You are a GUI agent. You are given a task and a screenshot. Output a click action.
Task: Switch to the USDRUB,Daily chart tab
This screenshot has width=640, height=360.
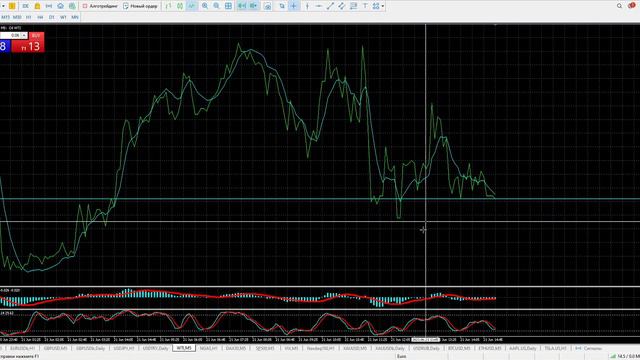pos(426,348)
